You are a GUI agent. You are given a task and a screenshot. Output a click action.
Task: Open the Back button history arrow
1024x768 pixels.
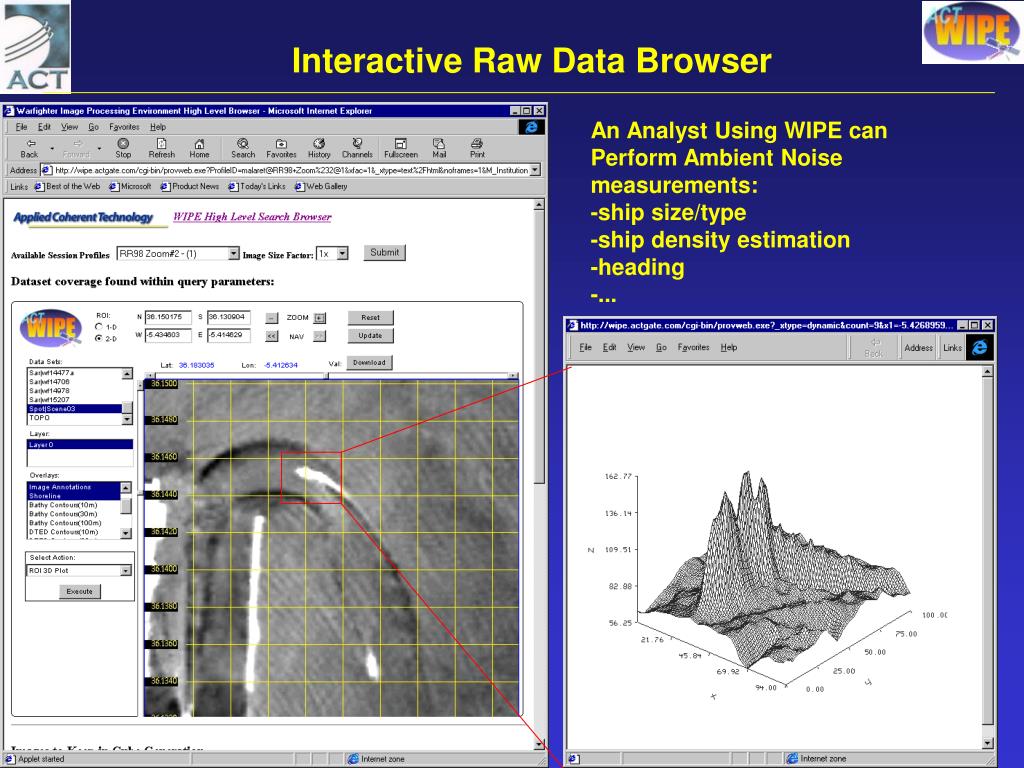coord(52,149)
